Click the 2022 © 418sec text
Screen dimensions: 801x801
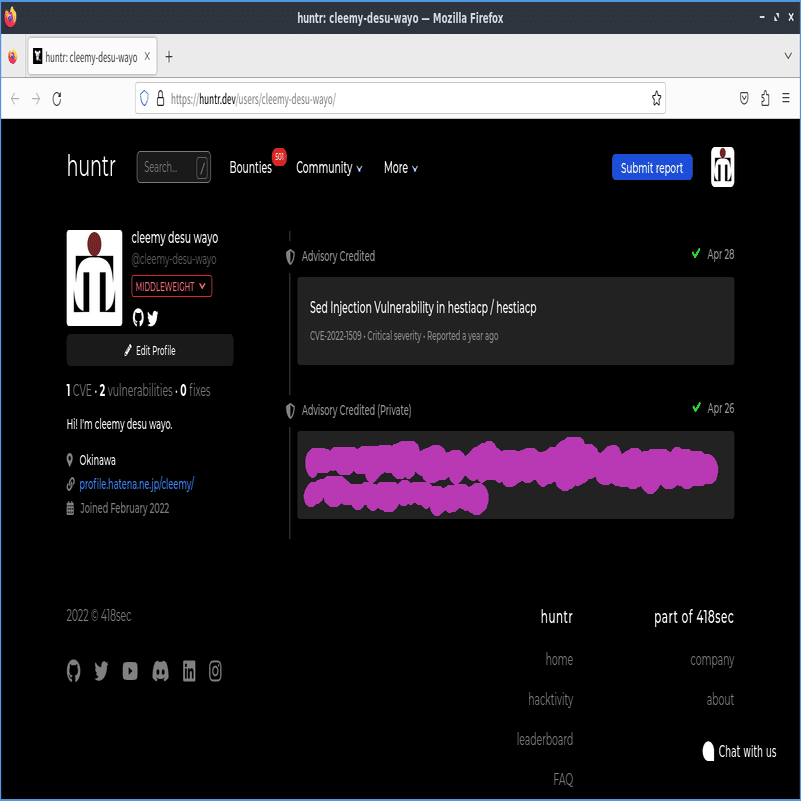point(99,616)
